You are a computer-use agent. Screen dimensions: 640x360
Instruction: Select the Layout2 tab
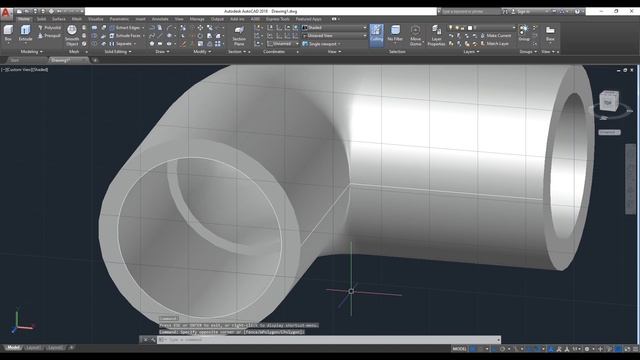(x=55, y=348)
